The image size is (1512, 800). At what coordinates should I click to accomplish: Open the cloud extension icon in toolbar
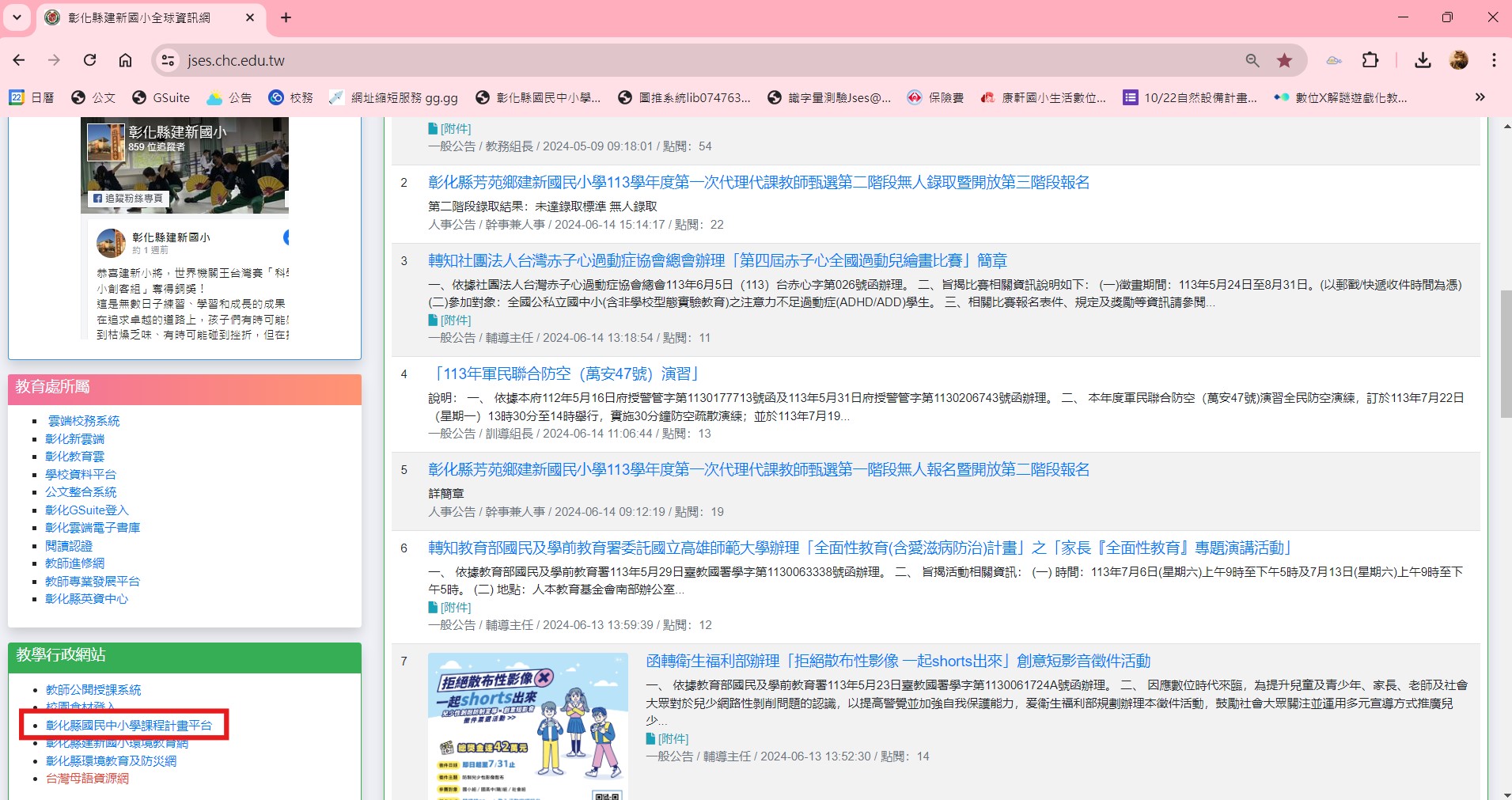(x=1334, y=60)
